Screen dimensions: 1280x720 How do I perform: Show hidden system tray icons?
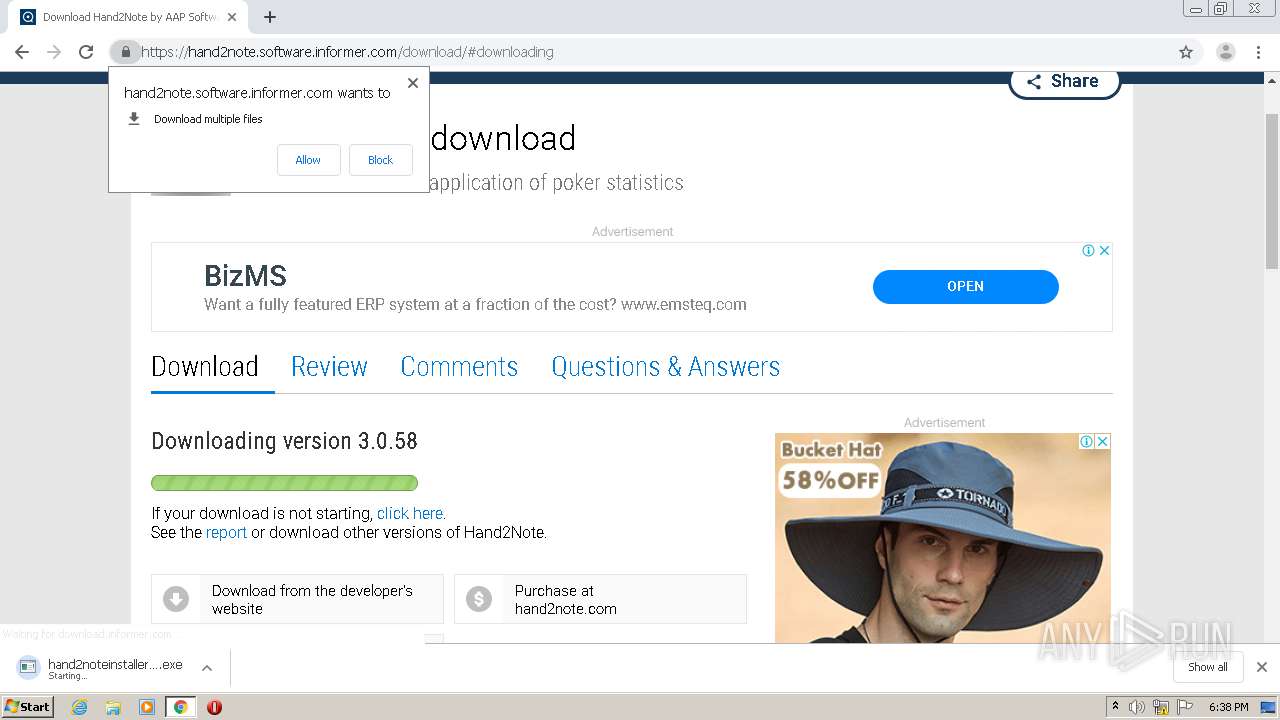click(1115, 707)
